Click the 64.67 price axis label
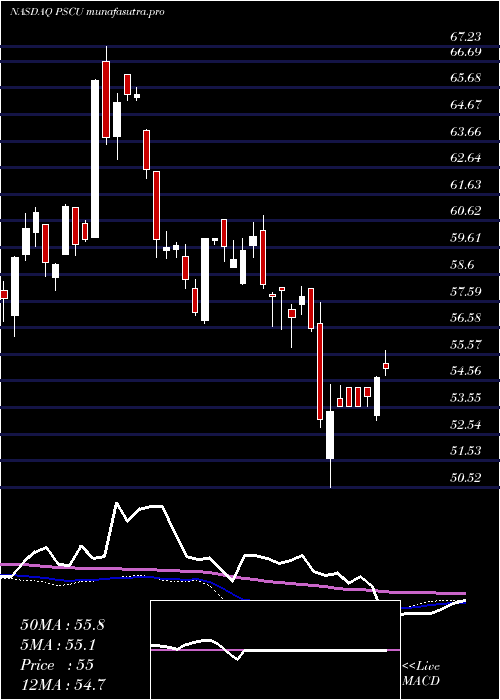Viewport: 500px width, 700px height. (x=465, y=105)
